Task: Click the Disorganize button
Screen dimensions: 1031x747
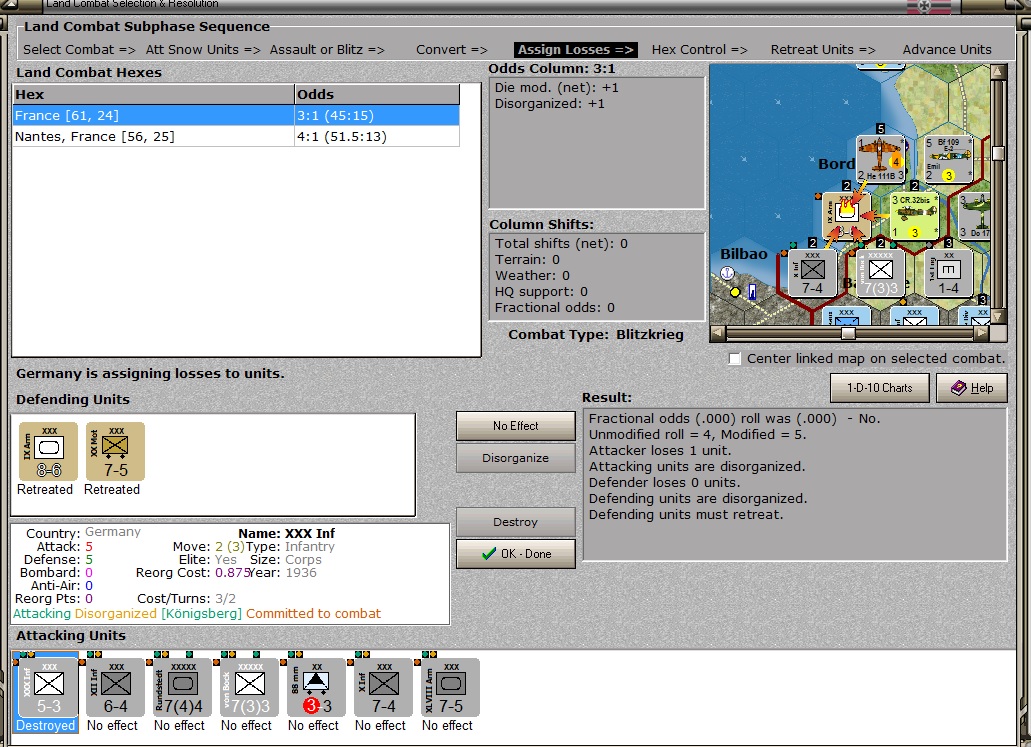Action: [x=516, y=458]
